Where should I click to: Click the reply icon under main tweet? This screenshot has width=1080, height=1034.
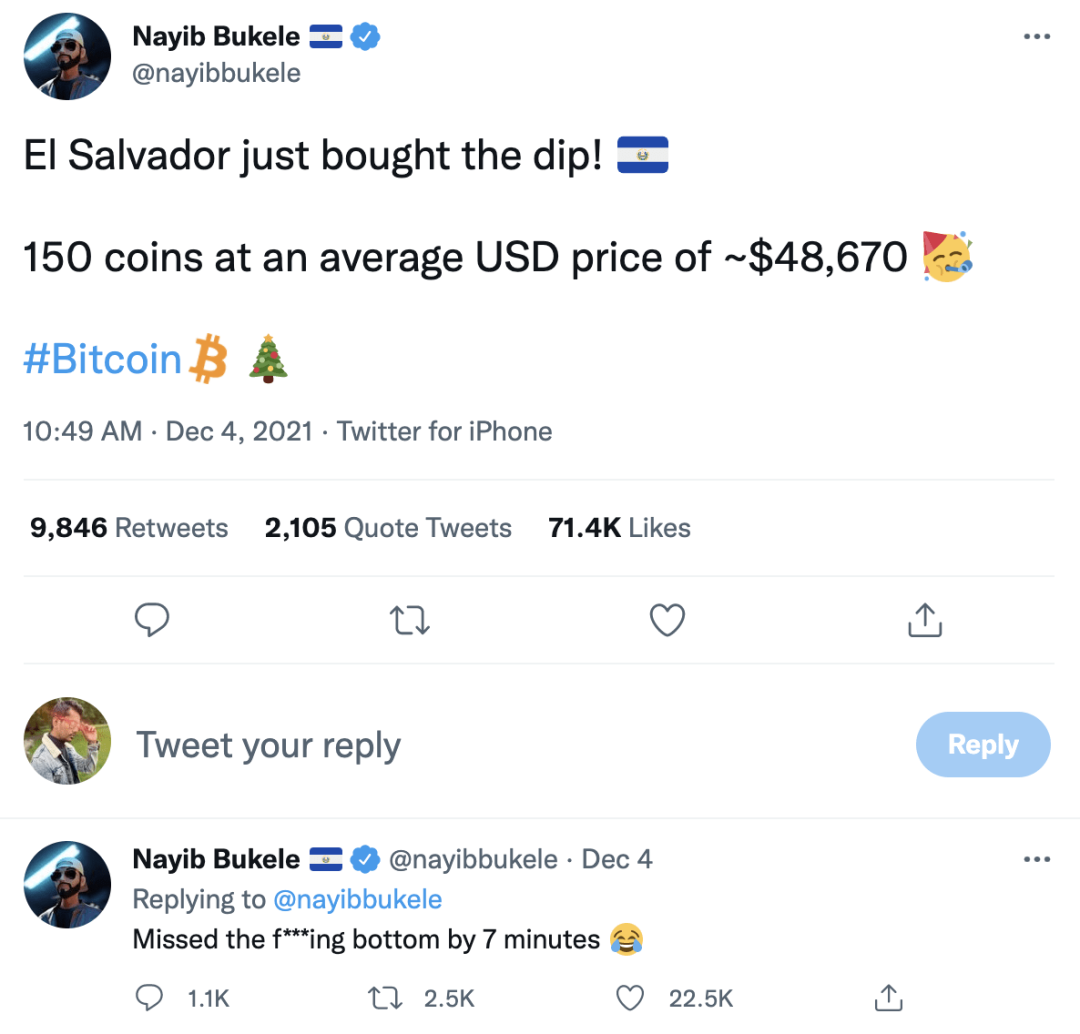[151, 621]
